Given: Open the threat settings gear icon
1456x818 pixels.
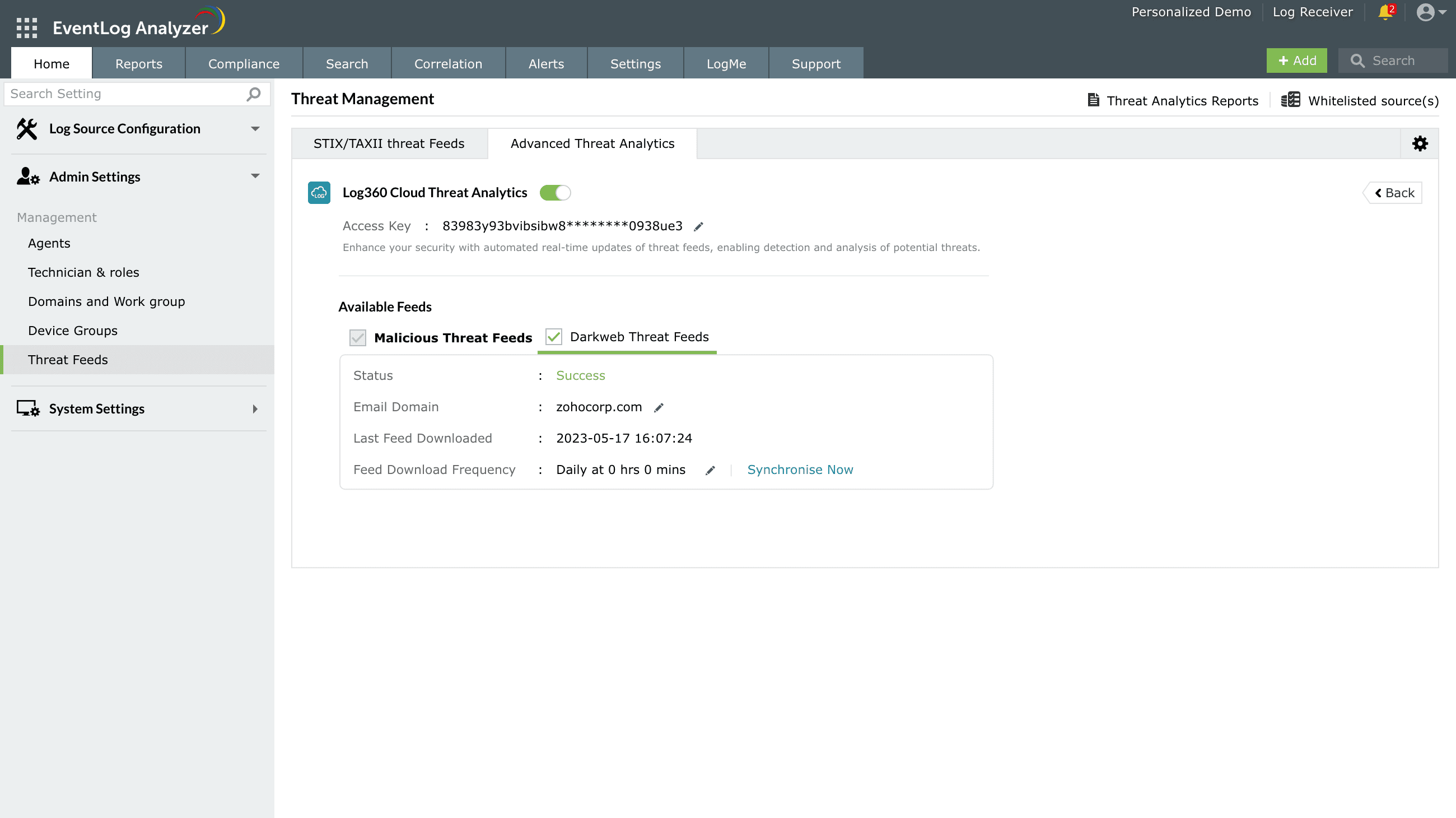Looking at the screenshot, I should point(1420,143).
